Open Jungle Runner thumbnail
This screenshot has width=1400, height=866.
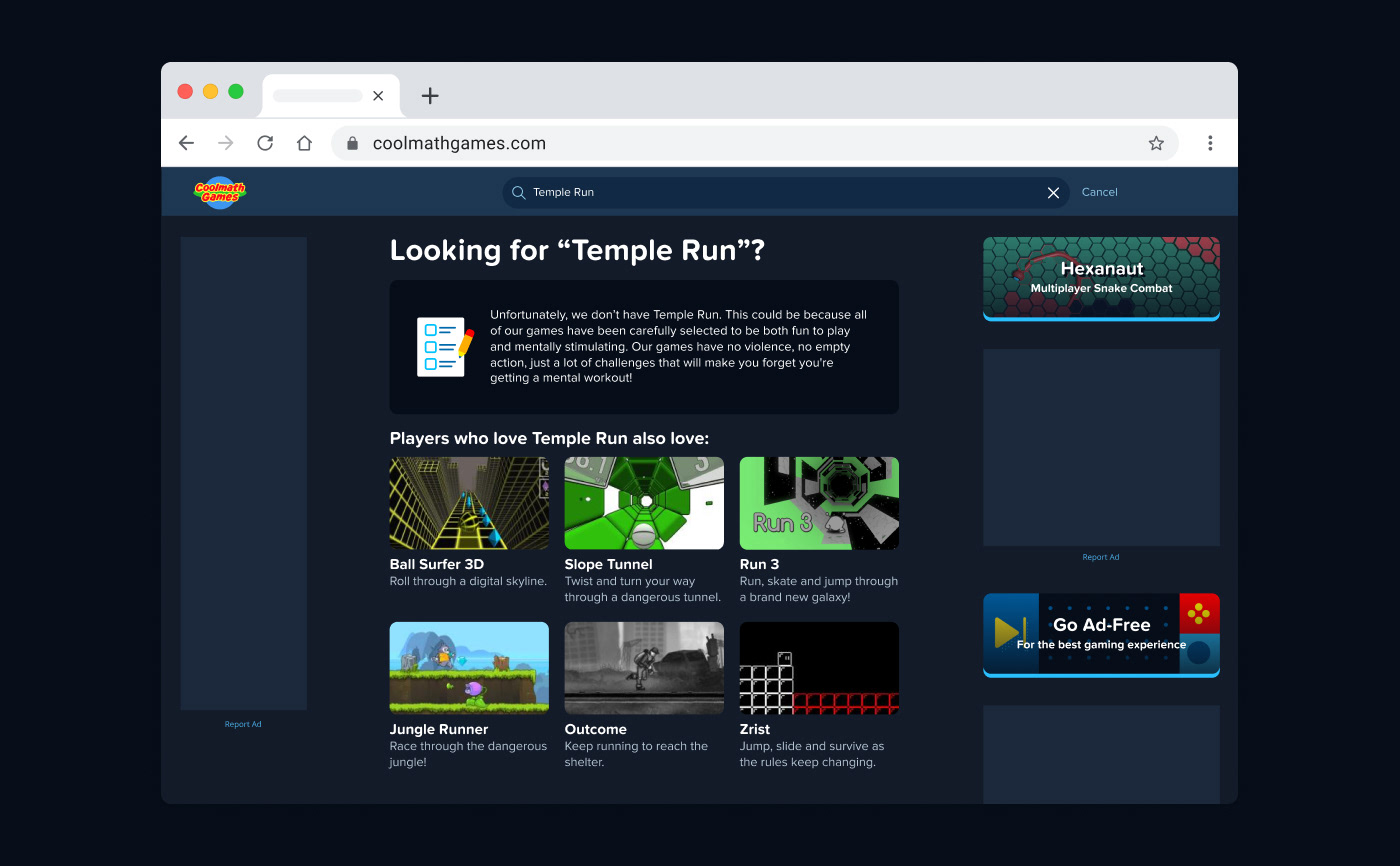pos(469,668)
